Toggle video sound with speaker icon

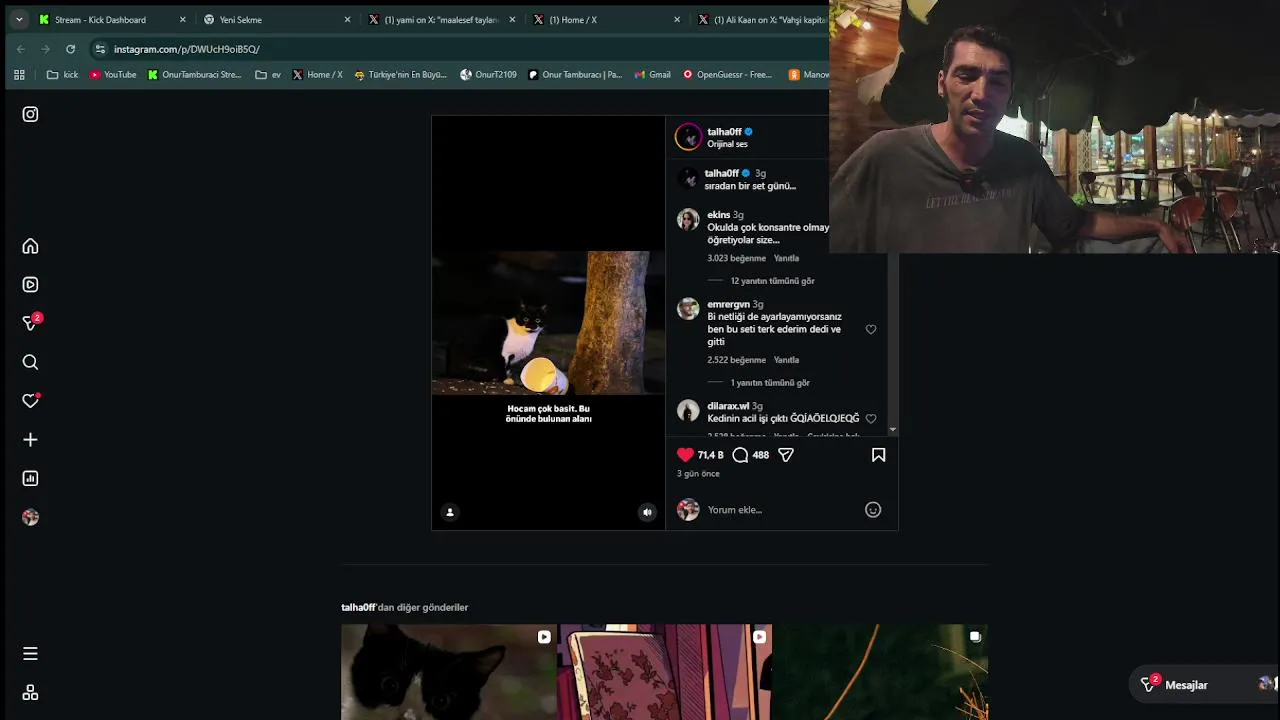click(647, 512)
